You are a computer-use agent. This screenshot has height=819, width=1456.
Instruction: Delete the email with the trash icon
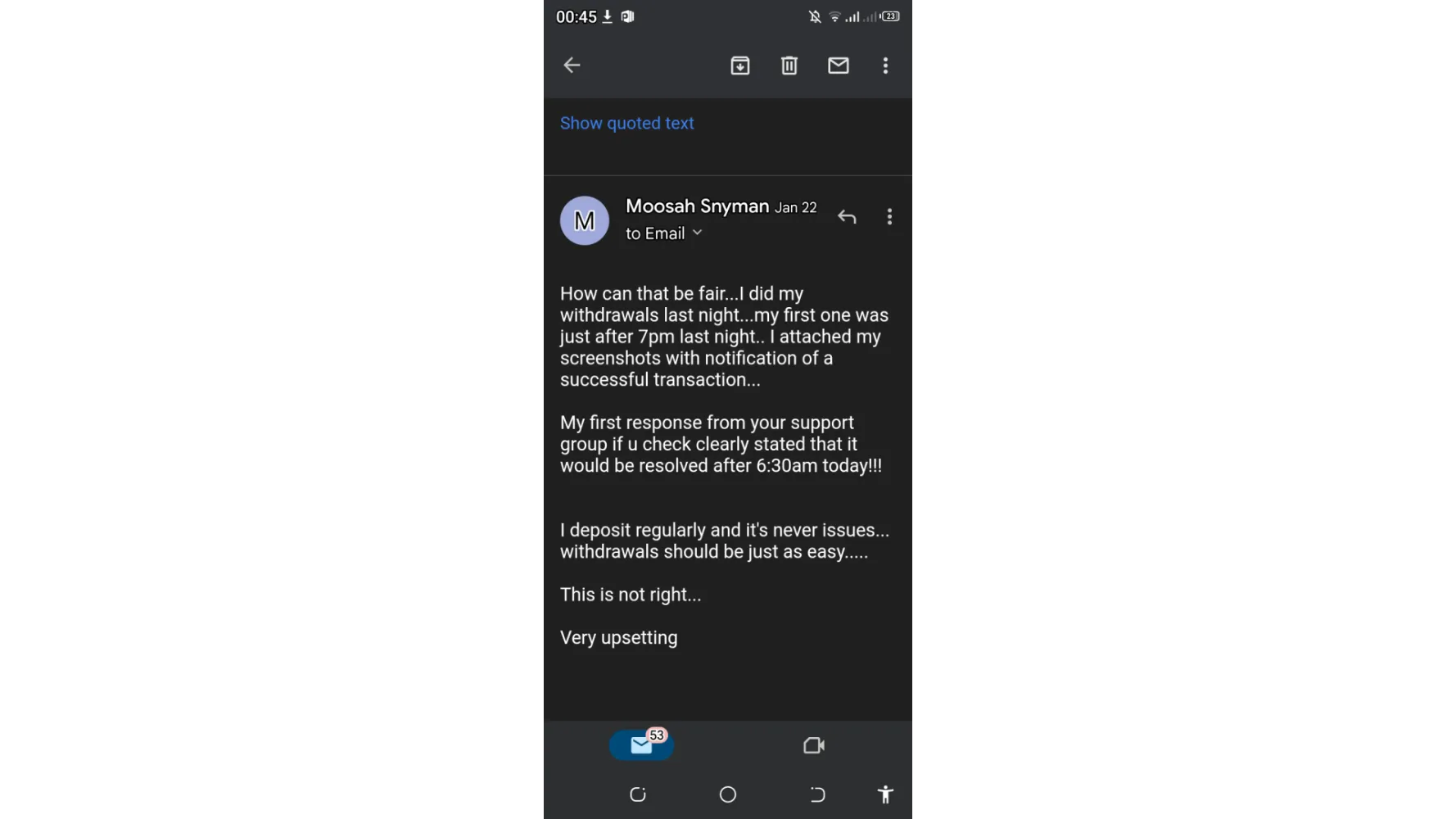(x=789, y=66)
